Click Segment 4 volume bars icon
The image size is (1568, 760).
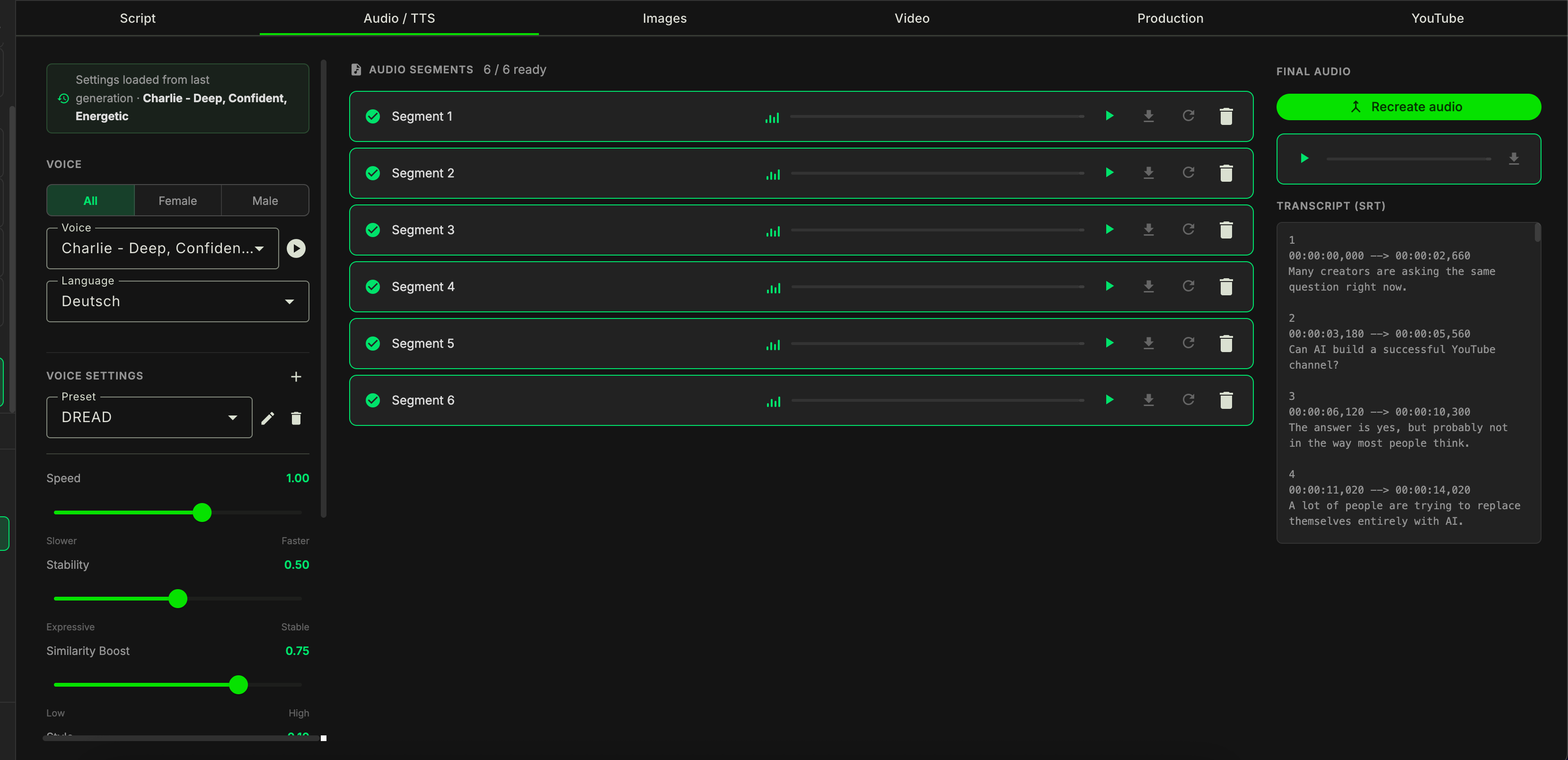pos(773,288)
